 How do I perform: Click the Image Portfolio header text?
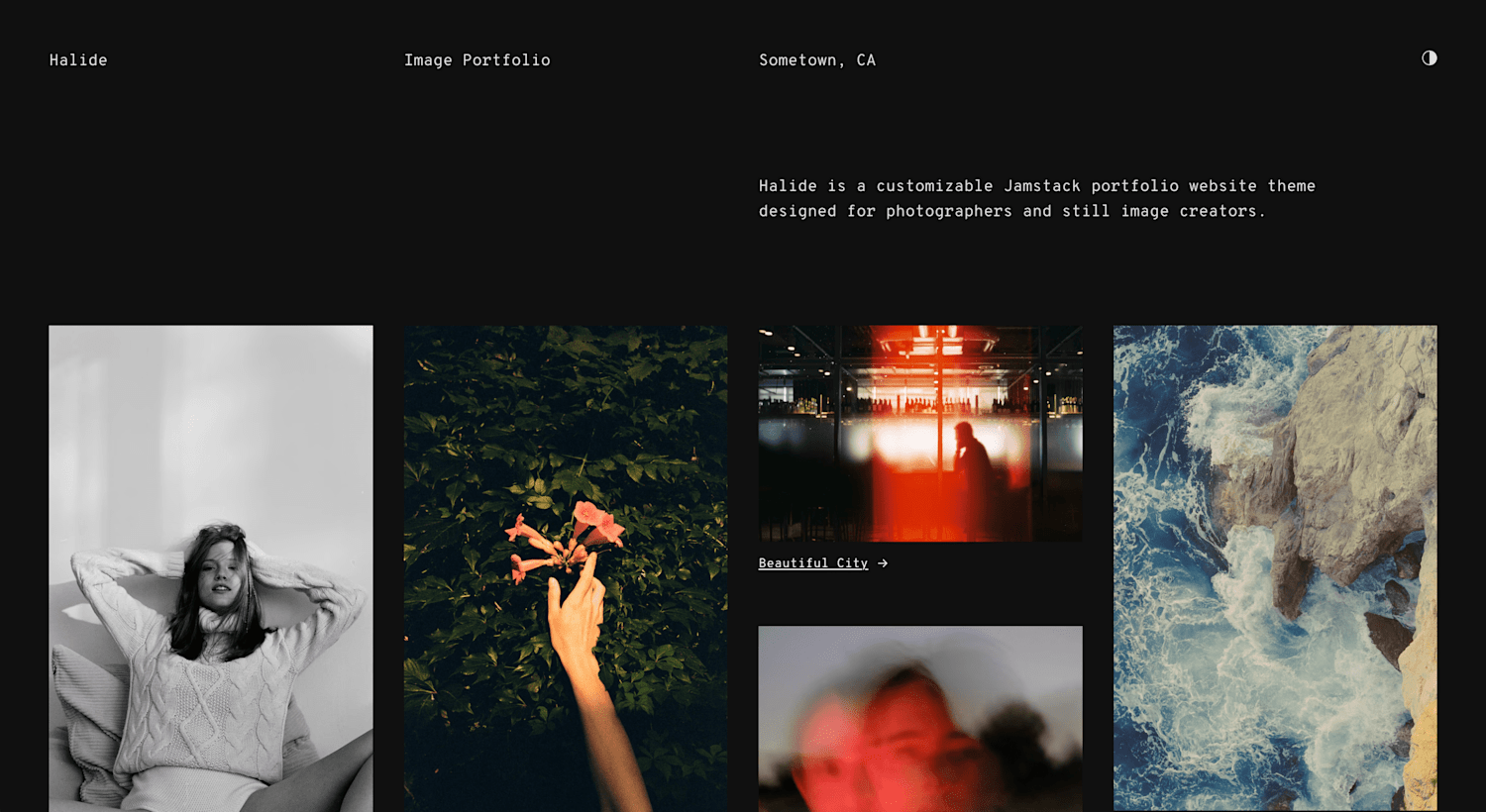[x=477, y=60]
